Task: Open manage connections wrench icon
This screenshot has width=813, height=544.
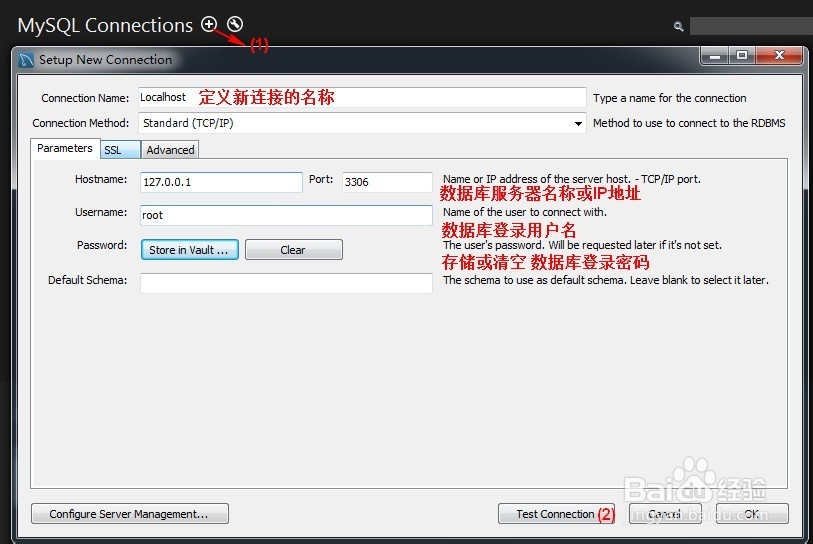Action: coord(235,24)
